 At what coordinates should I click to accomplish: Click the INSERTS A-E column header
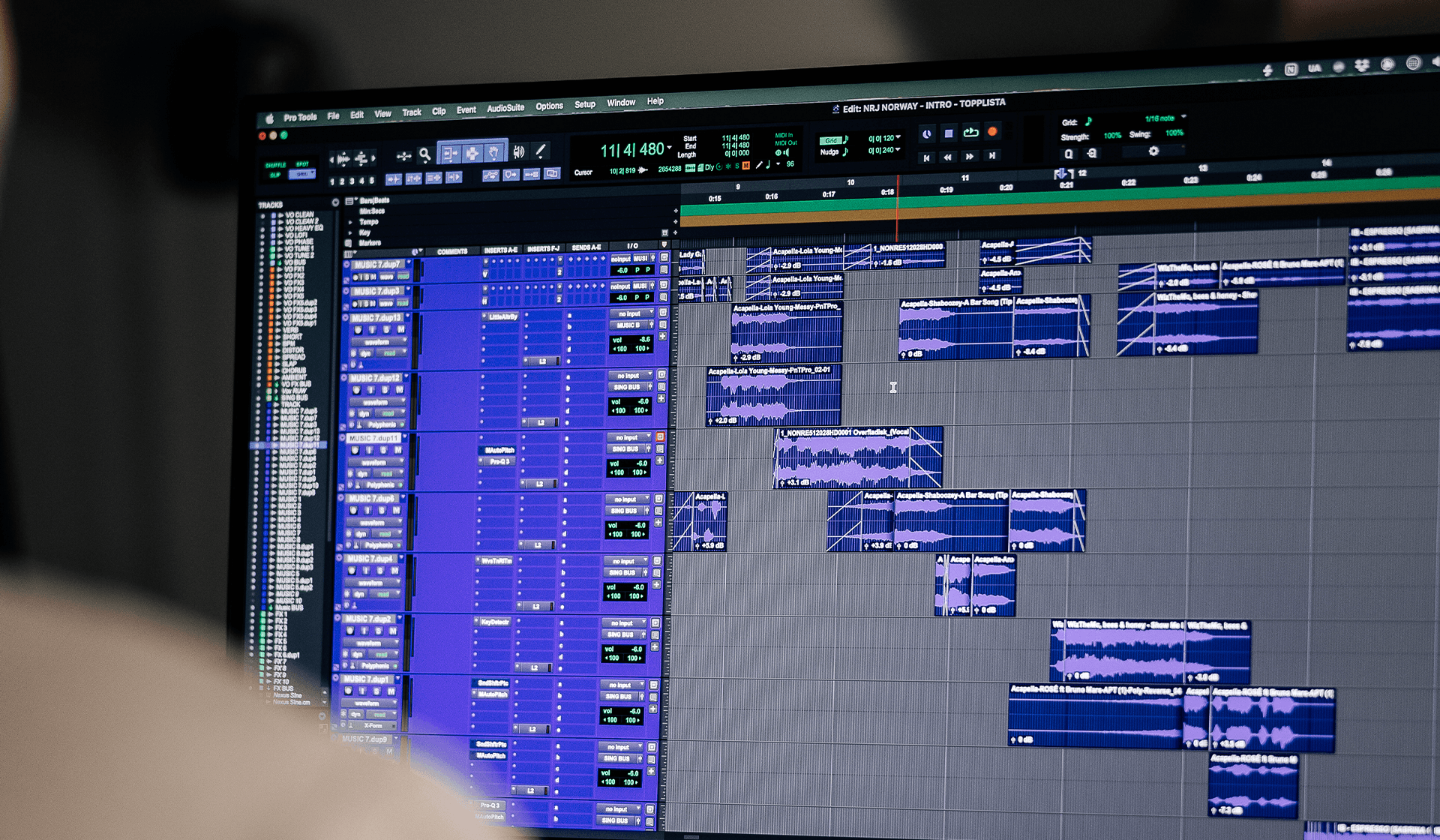click(x=500, y=250)
